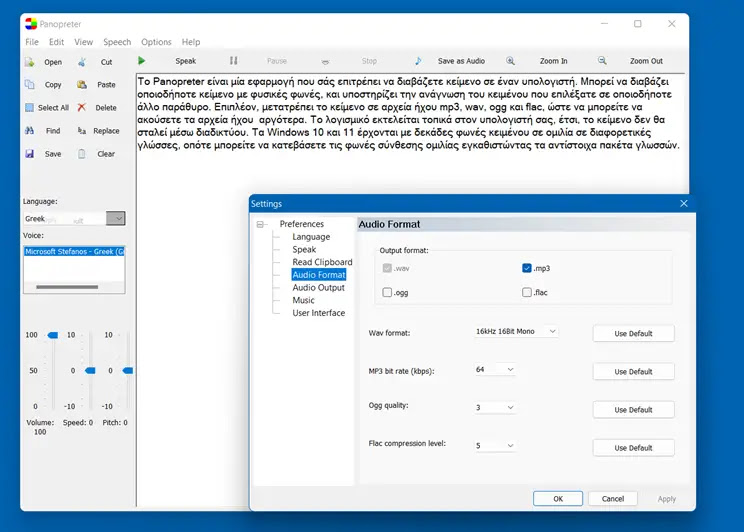Click the Cut scissors icon
This screenshot has width=744, height=532.
coord(82,62)
